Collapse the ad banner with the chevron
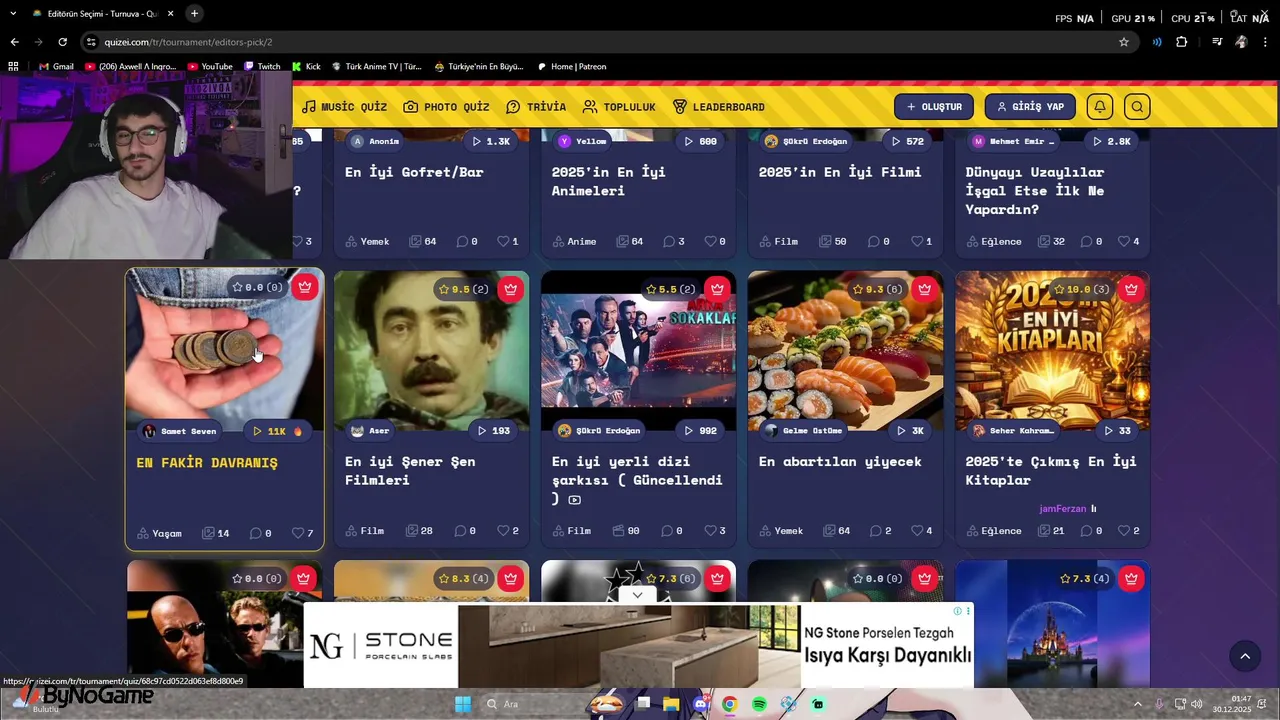 pos(637,594)
